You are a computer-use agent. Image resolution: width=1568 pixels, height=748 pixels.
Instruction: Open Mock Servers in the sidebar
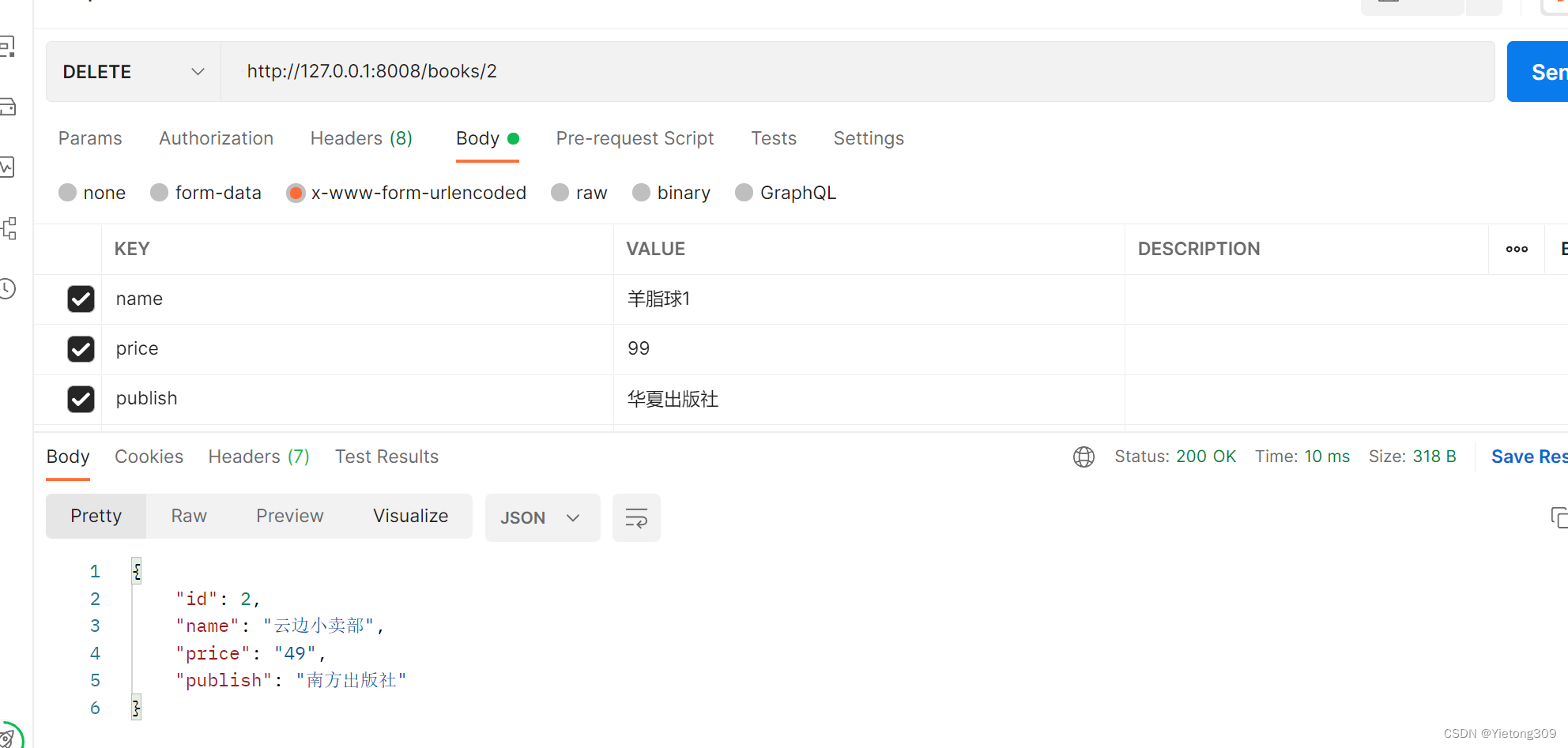pos(9,107)
